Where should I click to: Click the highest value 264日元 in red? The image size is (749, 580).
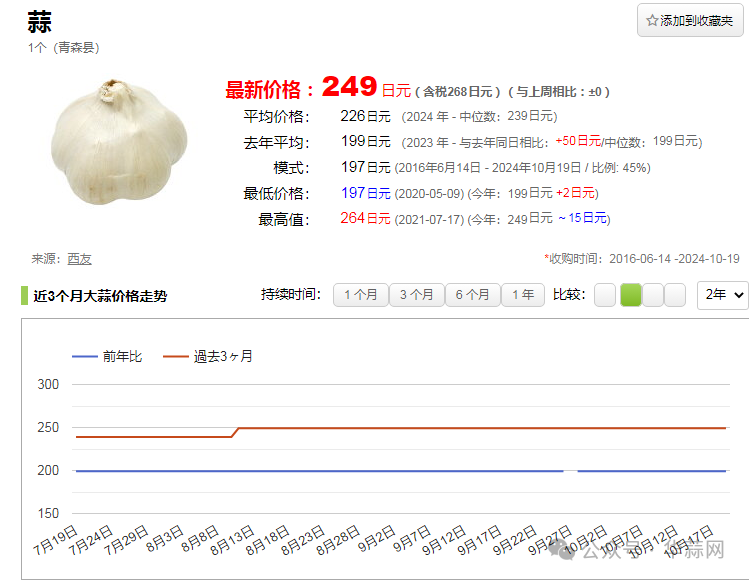tap(365, 218)
